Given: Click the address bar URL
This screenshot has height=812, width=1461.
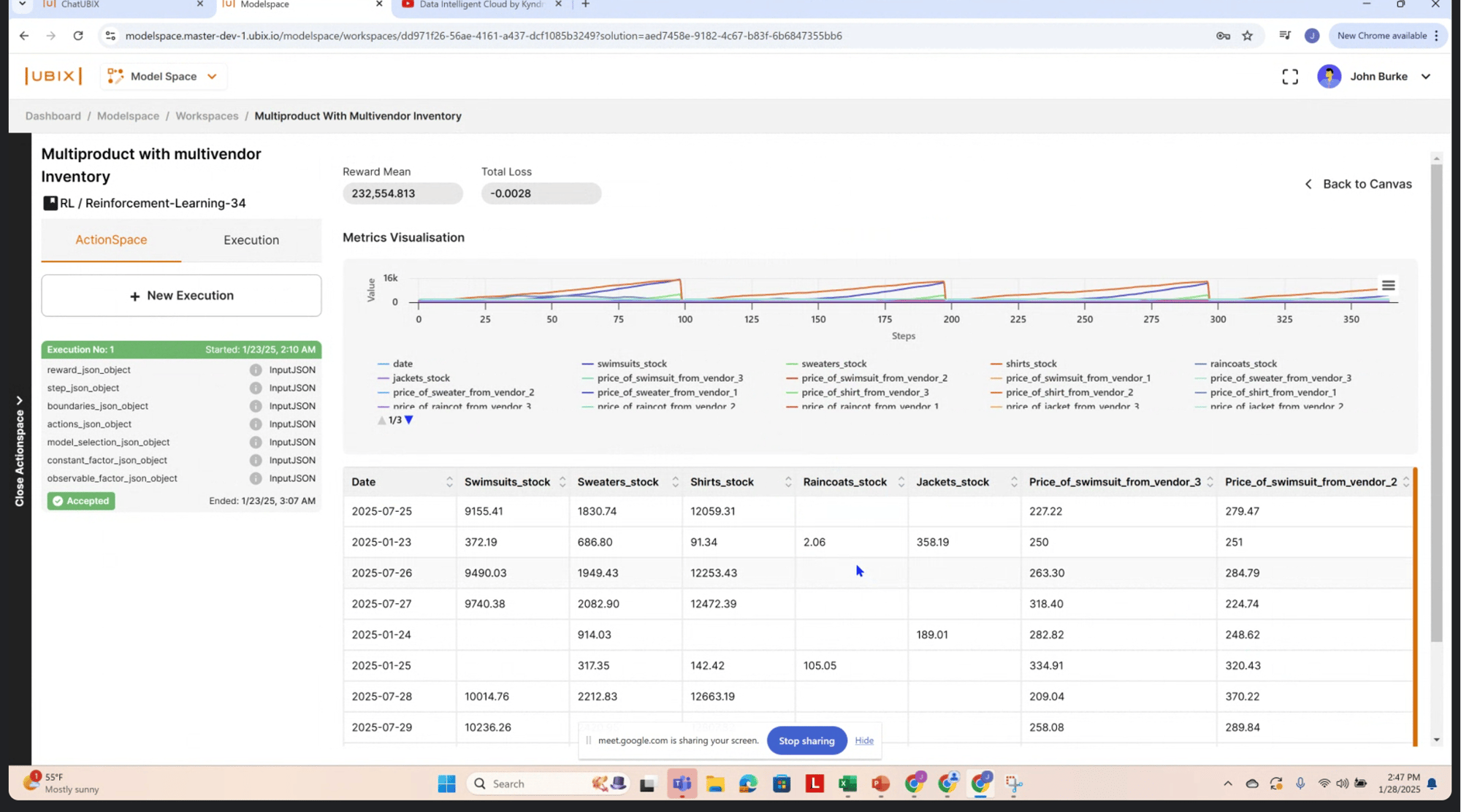Looking at the screenshot, I should 484,36.
